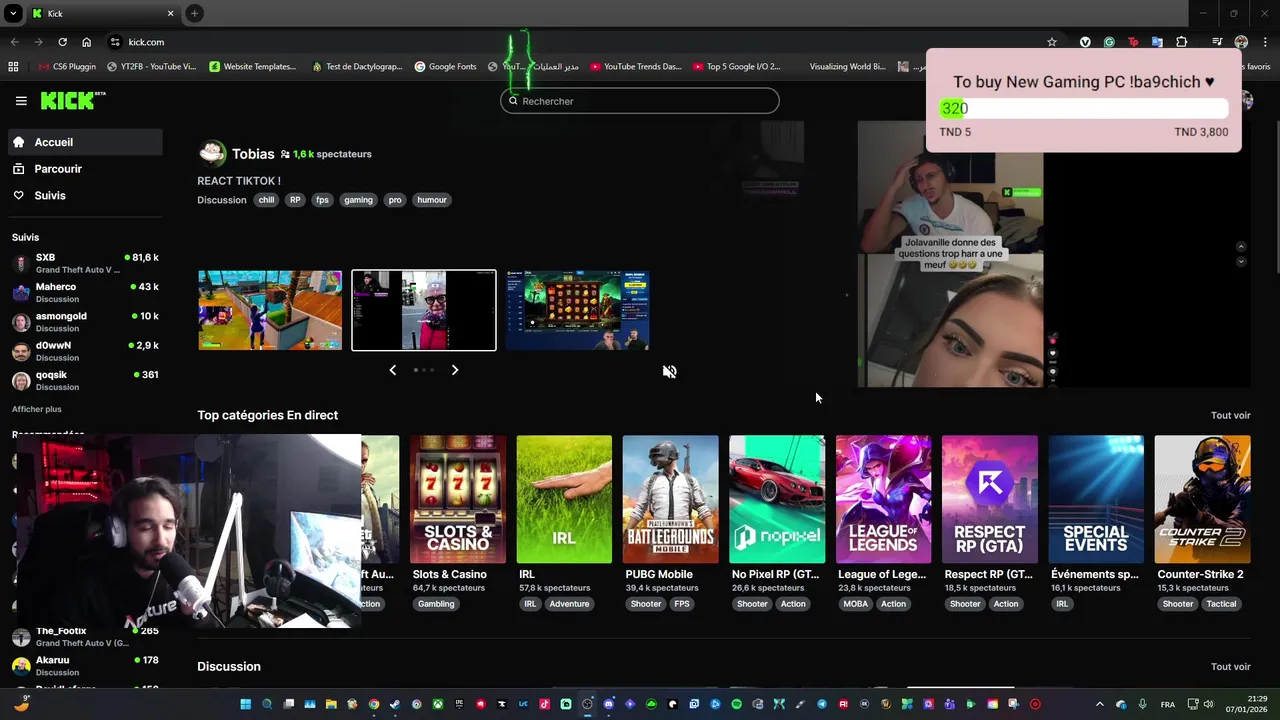Viewport: 1280px width, 720px height.
Task: Show hidden system tray icons
Action: pos(1099,704)
